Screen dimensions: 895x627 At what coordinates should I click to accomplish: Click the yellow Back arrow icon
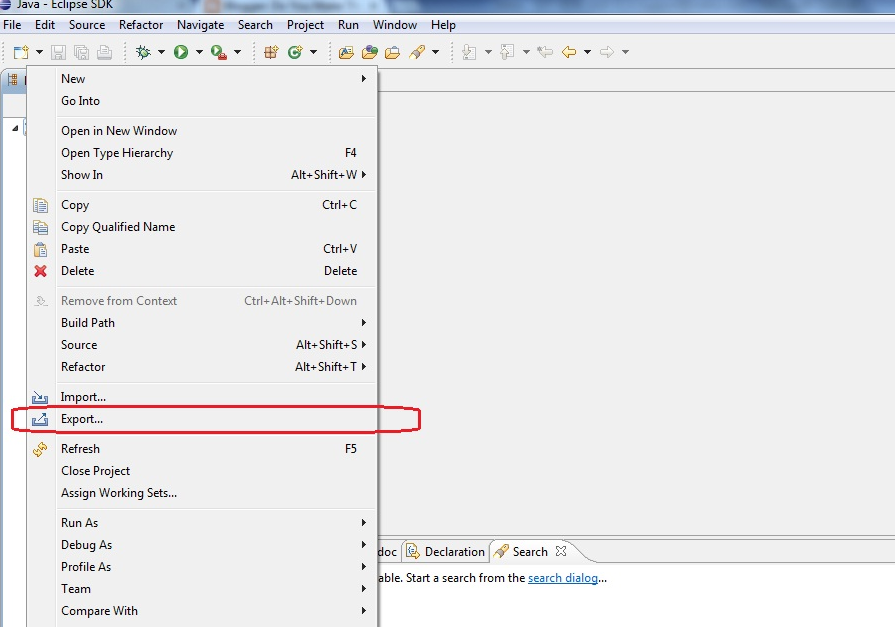(569, 52)
